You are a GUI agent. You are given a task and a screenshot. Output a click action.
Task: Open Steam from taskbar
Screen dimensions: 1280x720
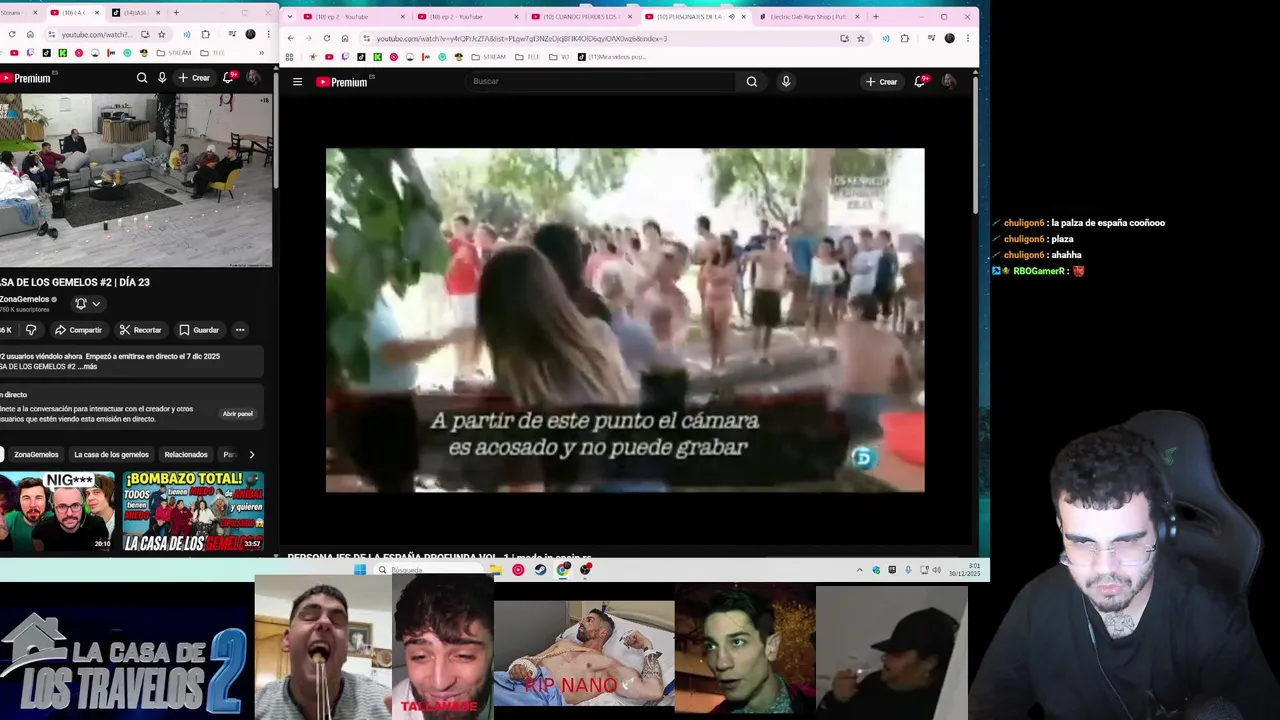541,570
